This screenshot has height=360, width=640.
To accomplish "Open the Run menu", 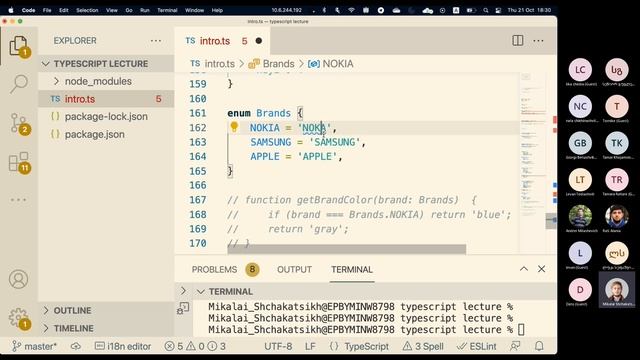I will (x=144, y=10).
